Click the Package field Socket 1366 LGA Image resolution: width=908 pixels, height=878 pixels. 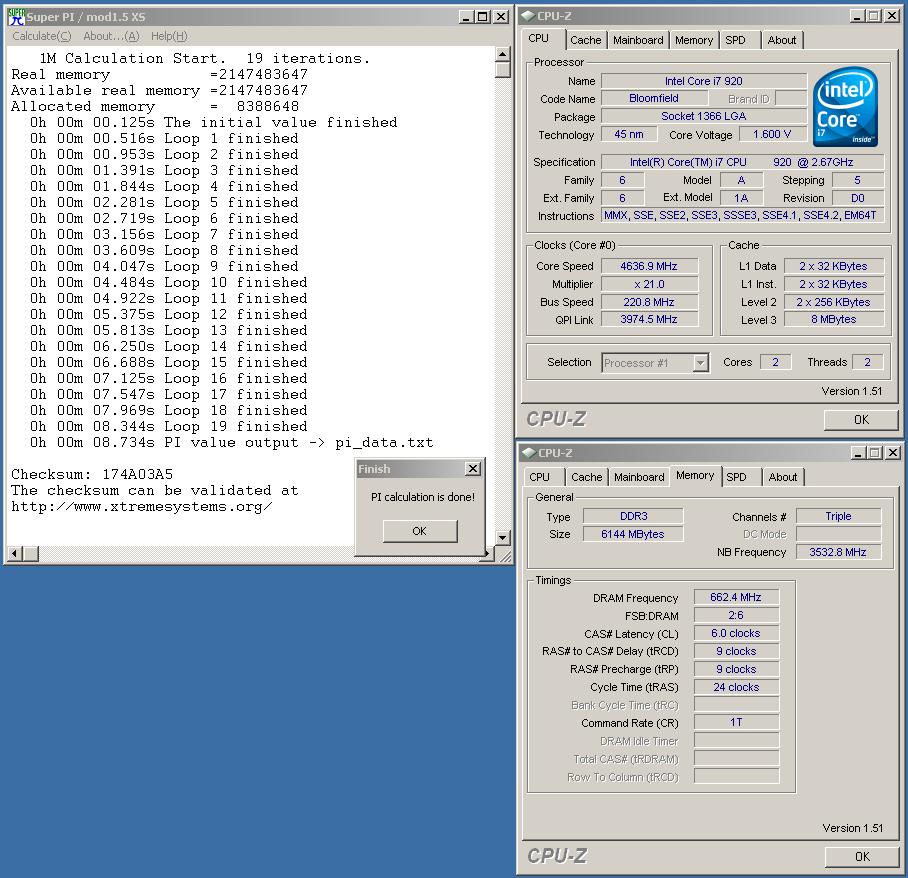tap(704, 116)
